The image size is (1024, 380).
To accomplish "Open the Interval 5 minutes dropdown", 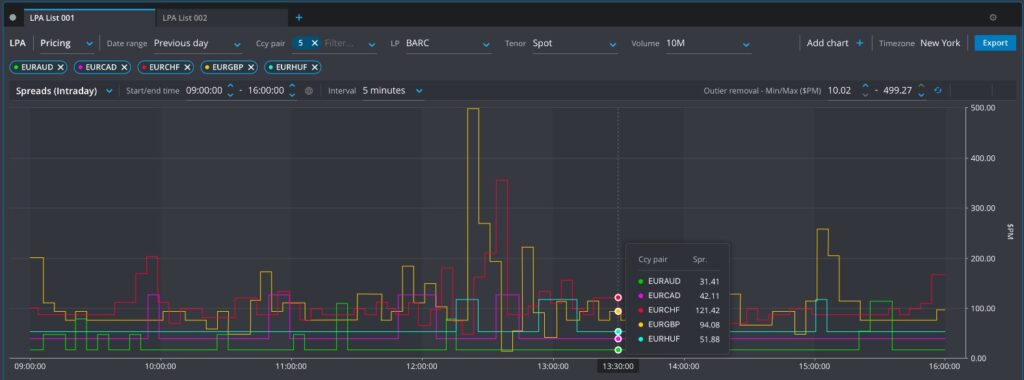I will pos(392,91).
